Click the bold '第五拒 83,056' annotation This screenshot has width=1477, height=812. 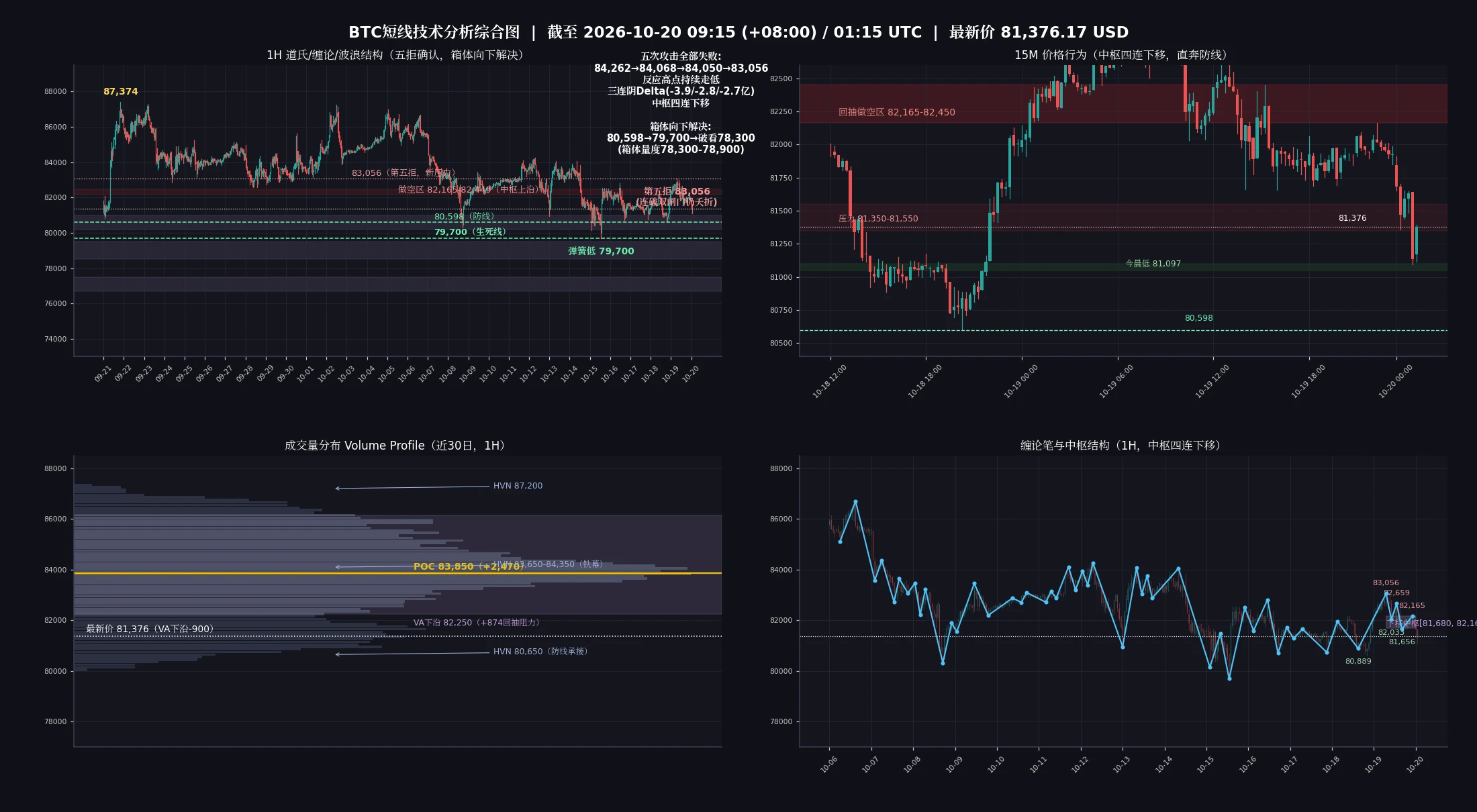(677, 191)
